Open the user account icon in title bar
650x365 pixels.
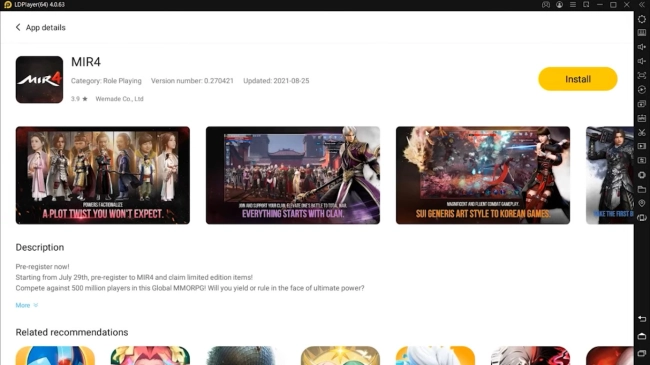click(559, 5)
